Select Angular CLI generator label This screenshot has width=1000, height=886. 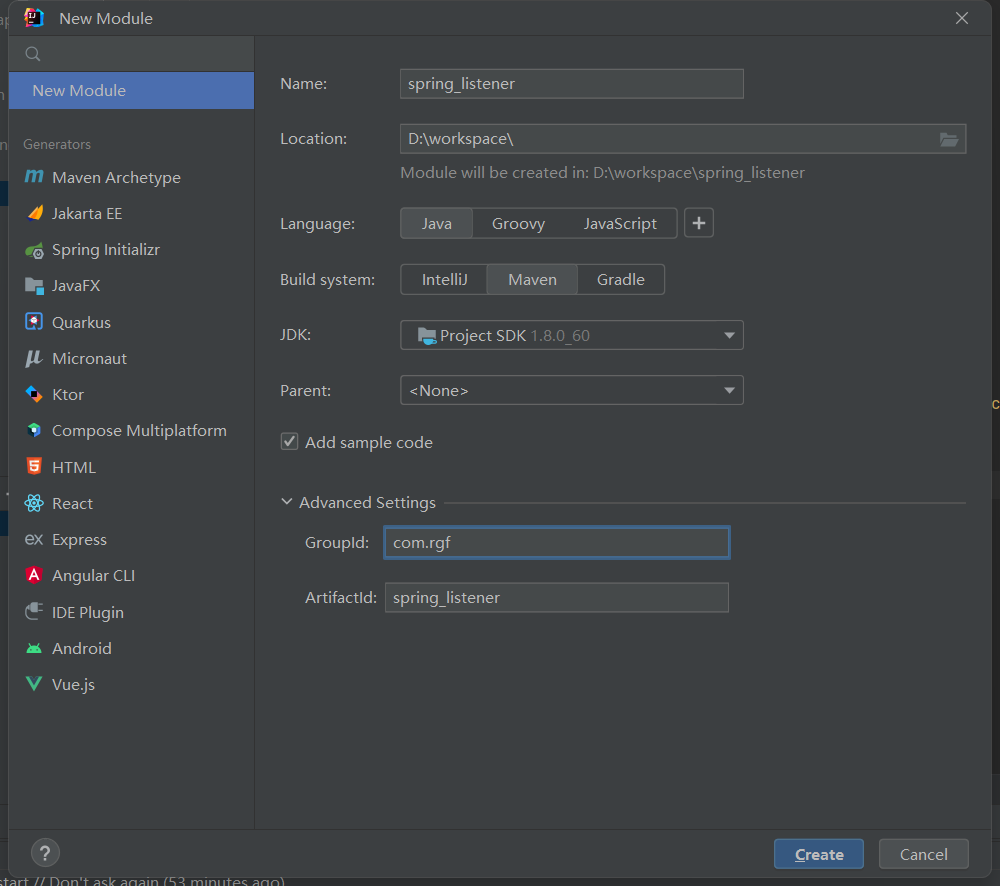(94, 575)
